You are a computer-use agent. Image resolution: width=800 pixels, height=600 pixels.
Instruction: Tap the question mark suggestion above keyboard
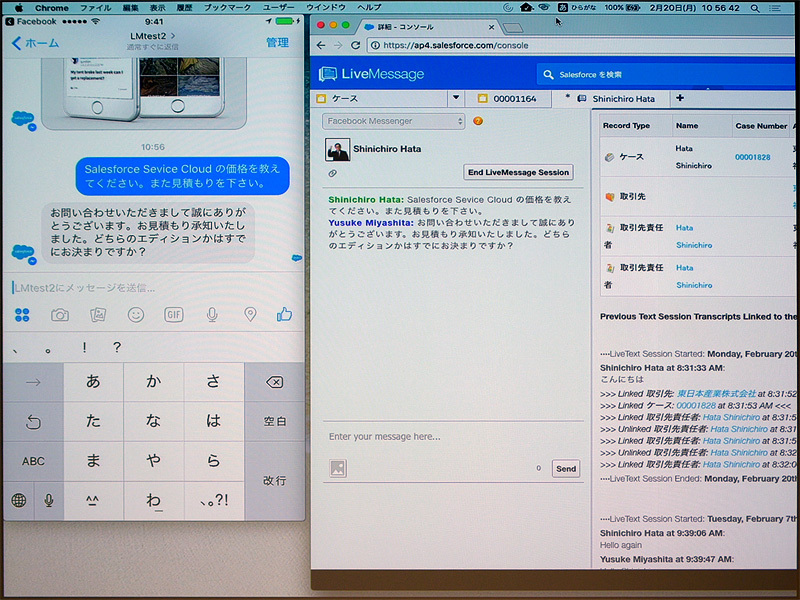(x=117, y=347)
